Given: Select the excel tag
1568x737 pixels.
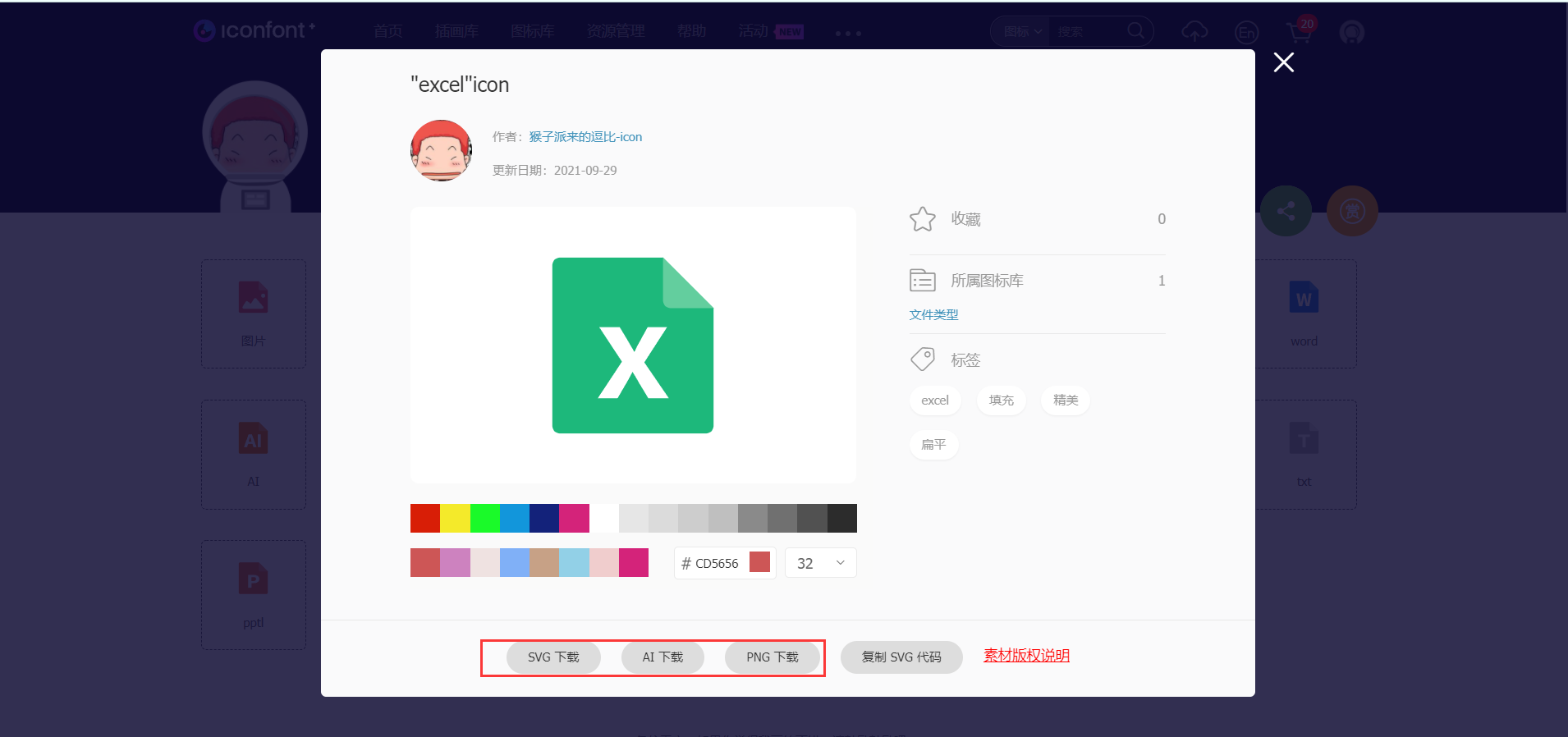Looking at the screenshot, I should 934,401.
